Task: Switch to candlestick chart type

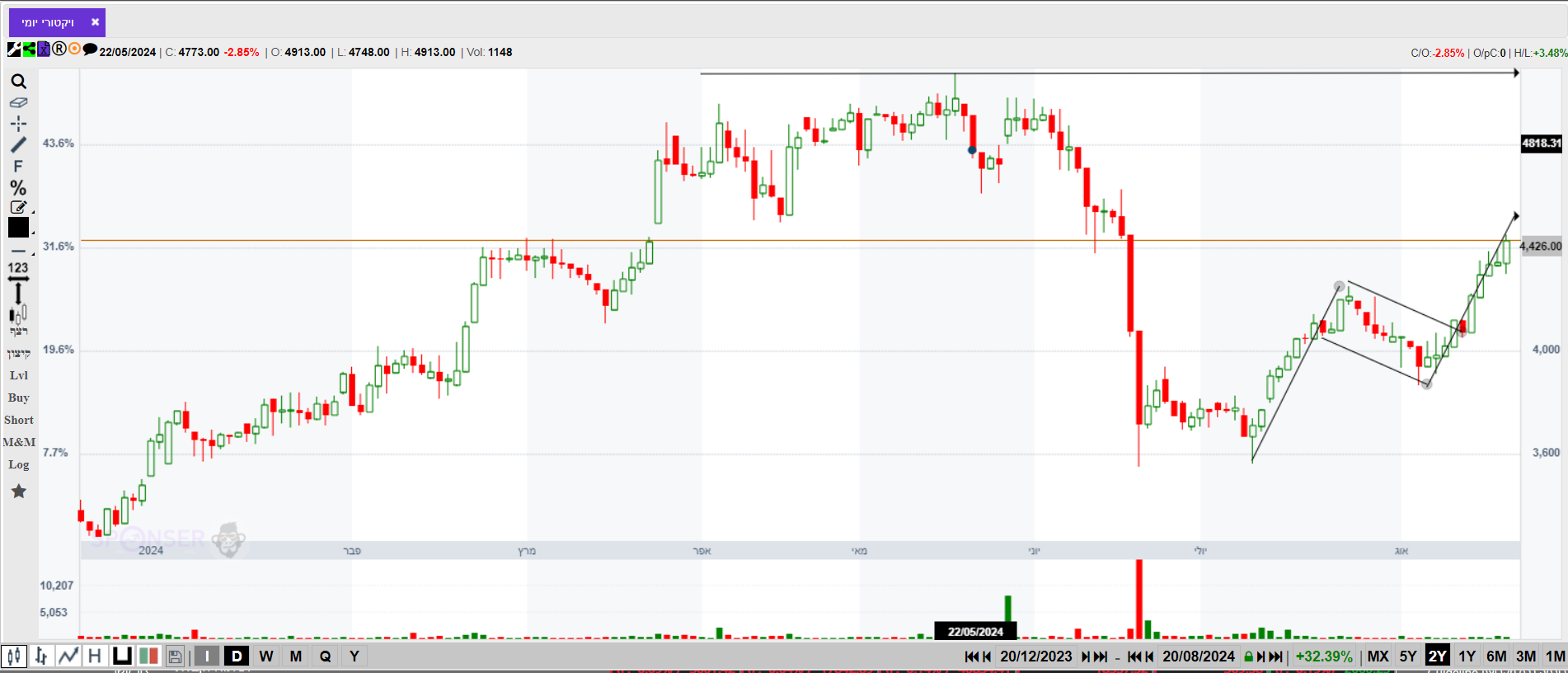Action: click(14, 657)
